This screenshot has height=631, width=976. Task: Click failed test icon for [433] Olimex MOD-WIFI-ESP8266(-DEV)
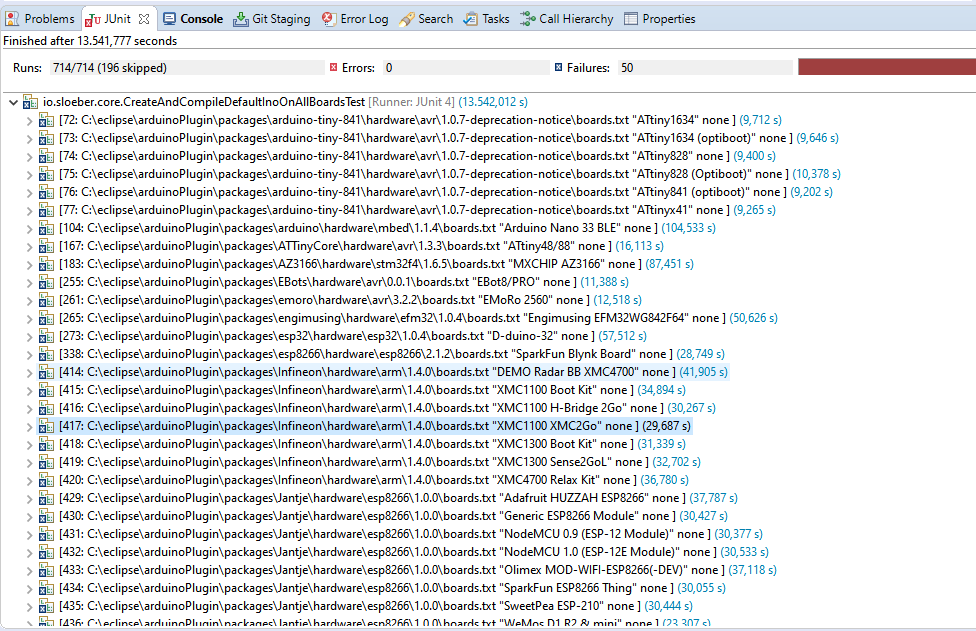47,571
